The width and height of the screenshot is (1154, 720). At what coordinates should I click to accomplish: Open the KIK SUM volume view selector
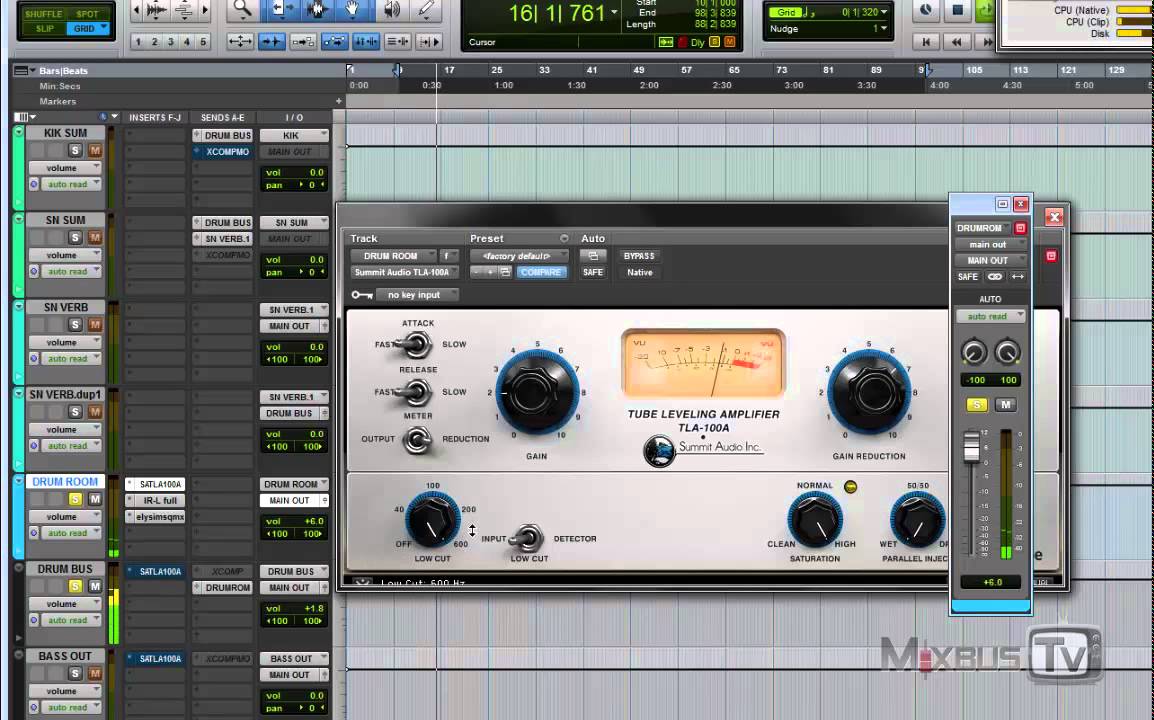point(65,168)
